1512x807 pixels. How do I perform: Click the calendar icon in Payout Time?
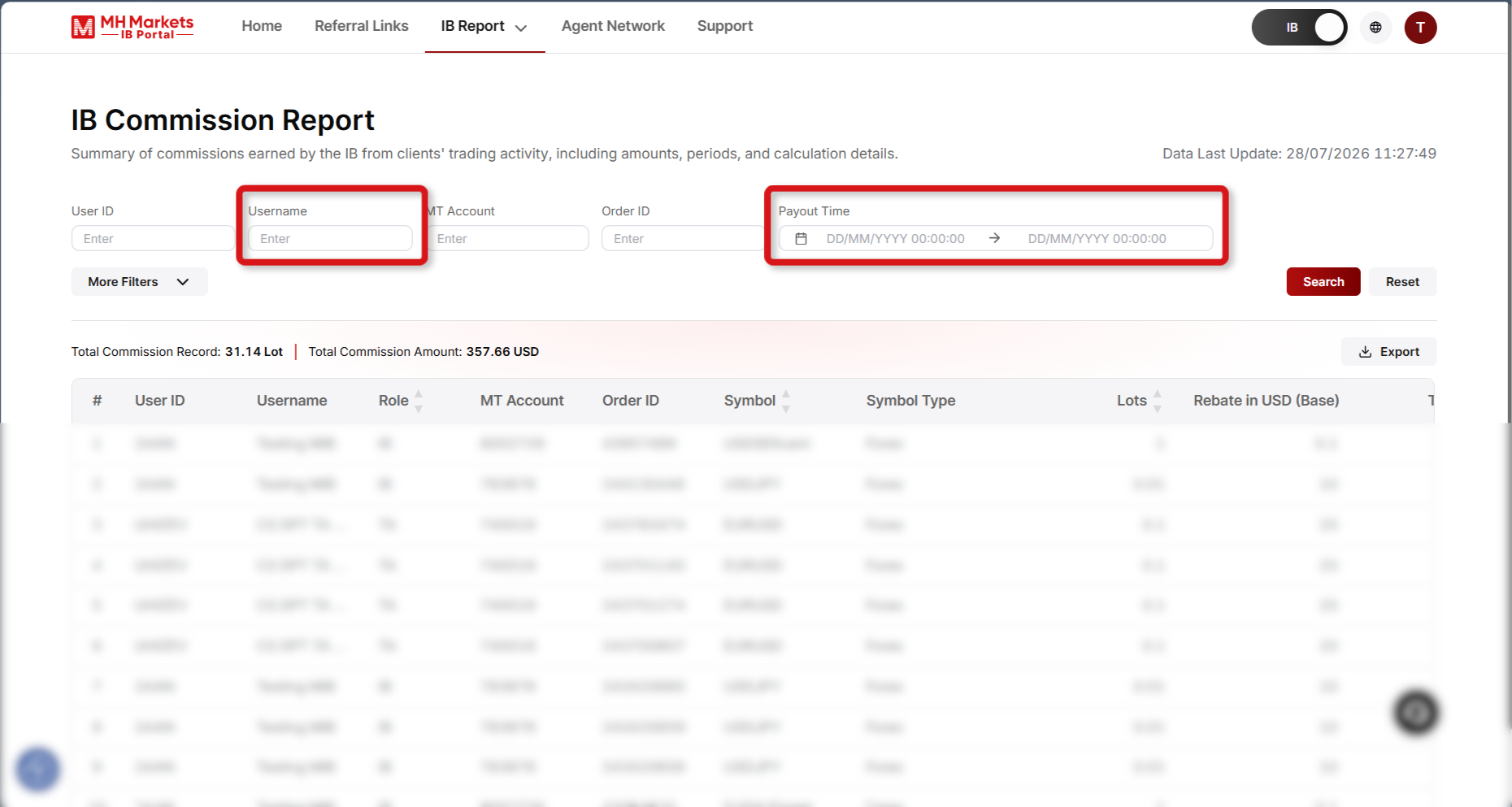pos(801,239)
